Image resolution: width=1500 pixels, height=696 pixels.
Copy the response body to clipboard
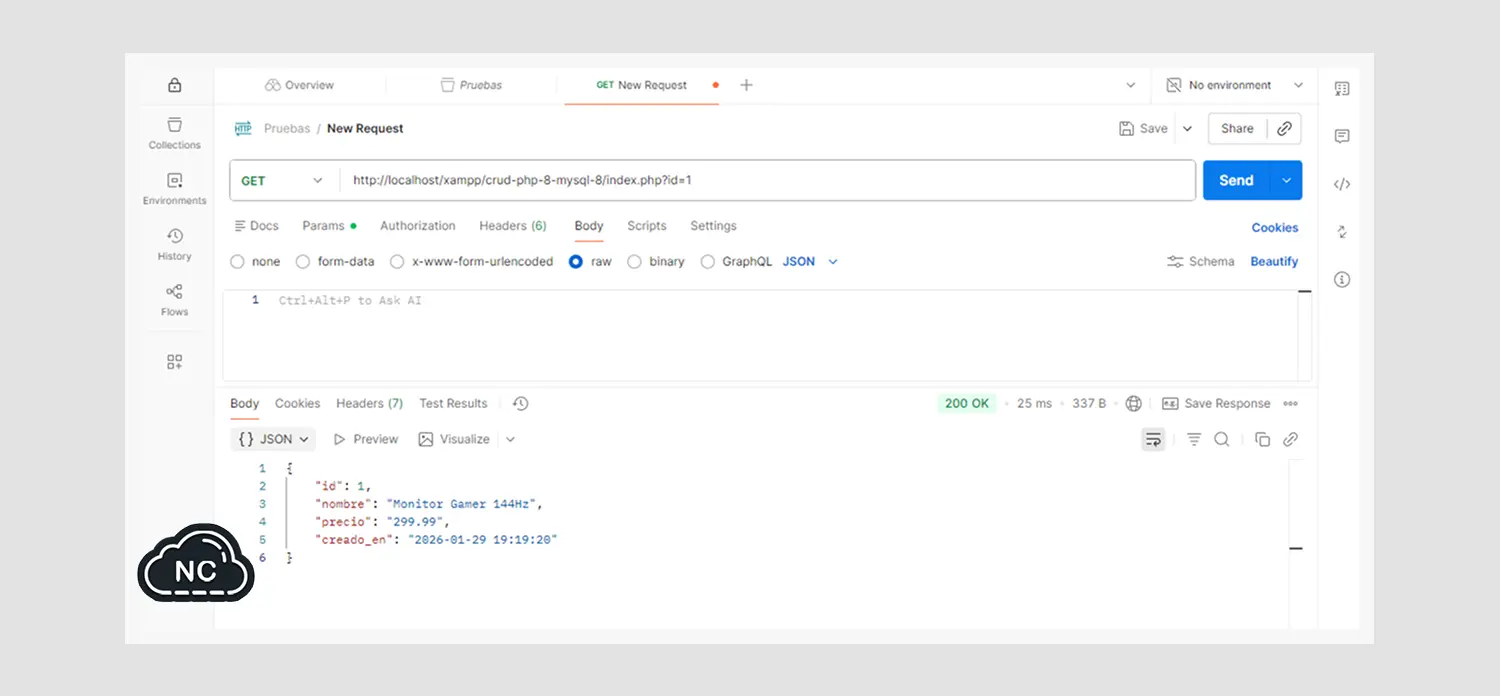[1262, 439]
